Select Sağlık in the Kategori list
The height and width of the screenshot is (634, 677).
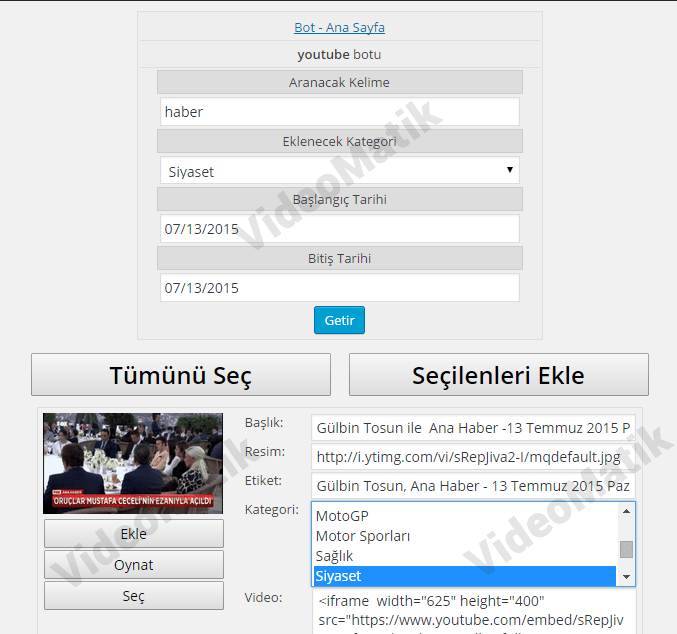(465, 556)
